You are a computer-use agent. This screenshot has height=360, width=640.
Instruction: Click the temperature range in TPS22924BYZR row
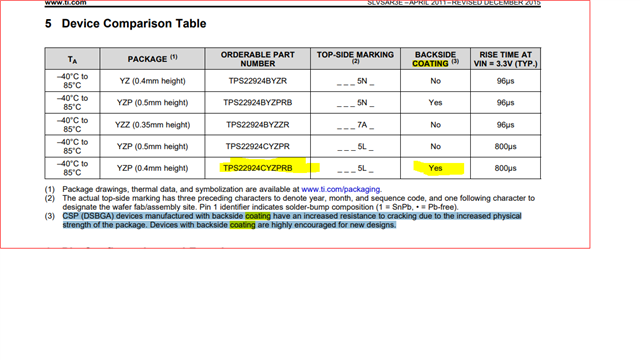[72, 81]
